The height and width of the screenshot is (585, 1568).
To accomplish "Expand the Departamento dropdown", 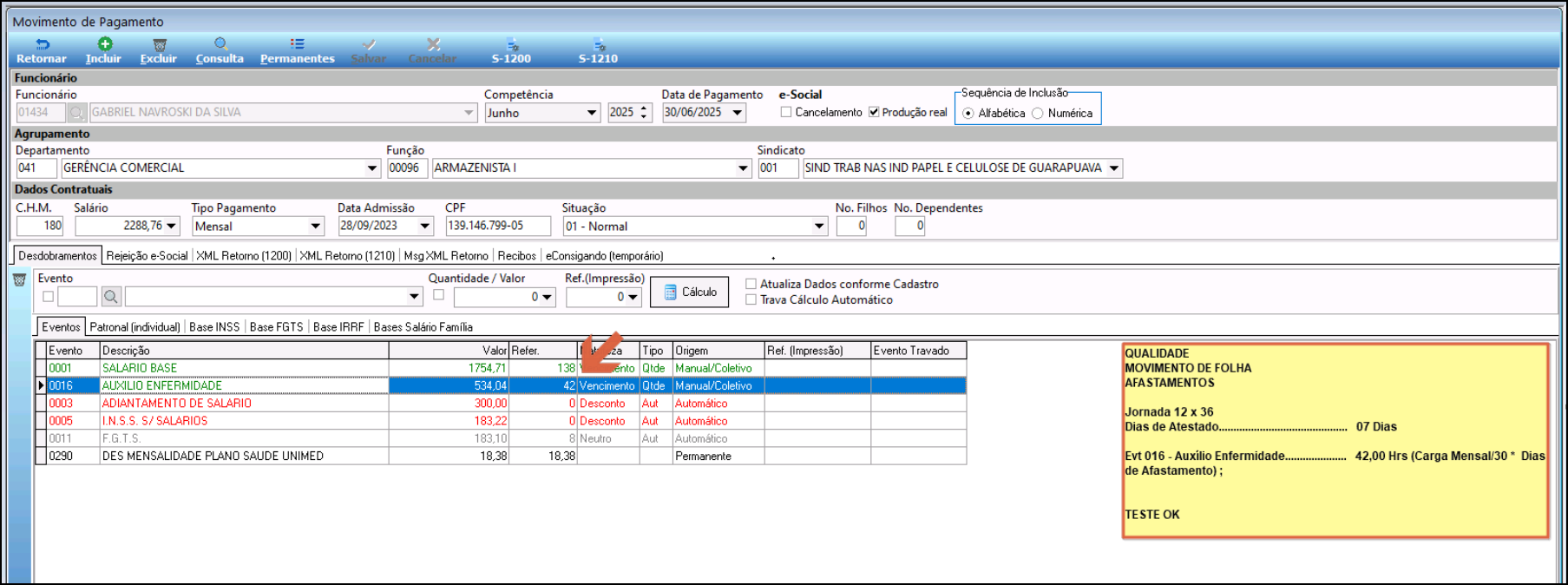I will (x=372, y=168).
